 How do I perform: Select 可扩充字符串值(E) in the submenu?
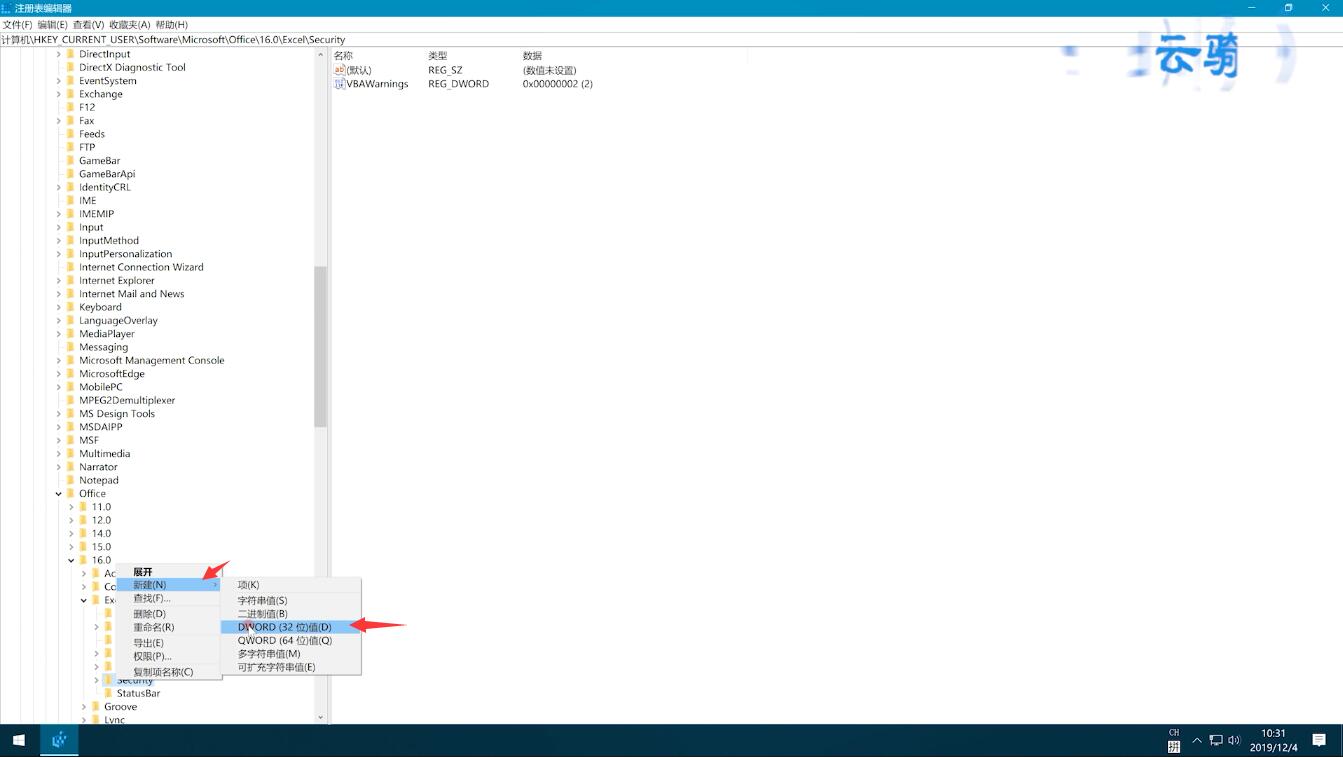pos(290,667)
